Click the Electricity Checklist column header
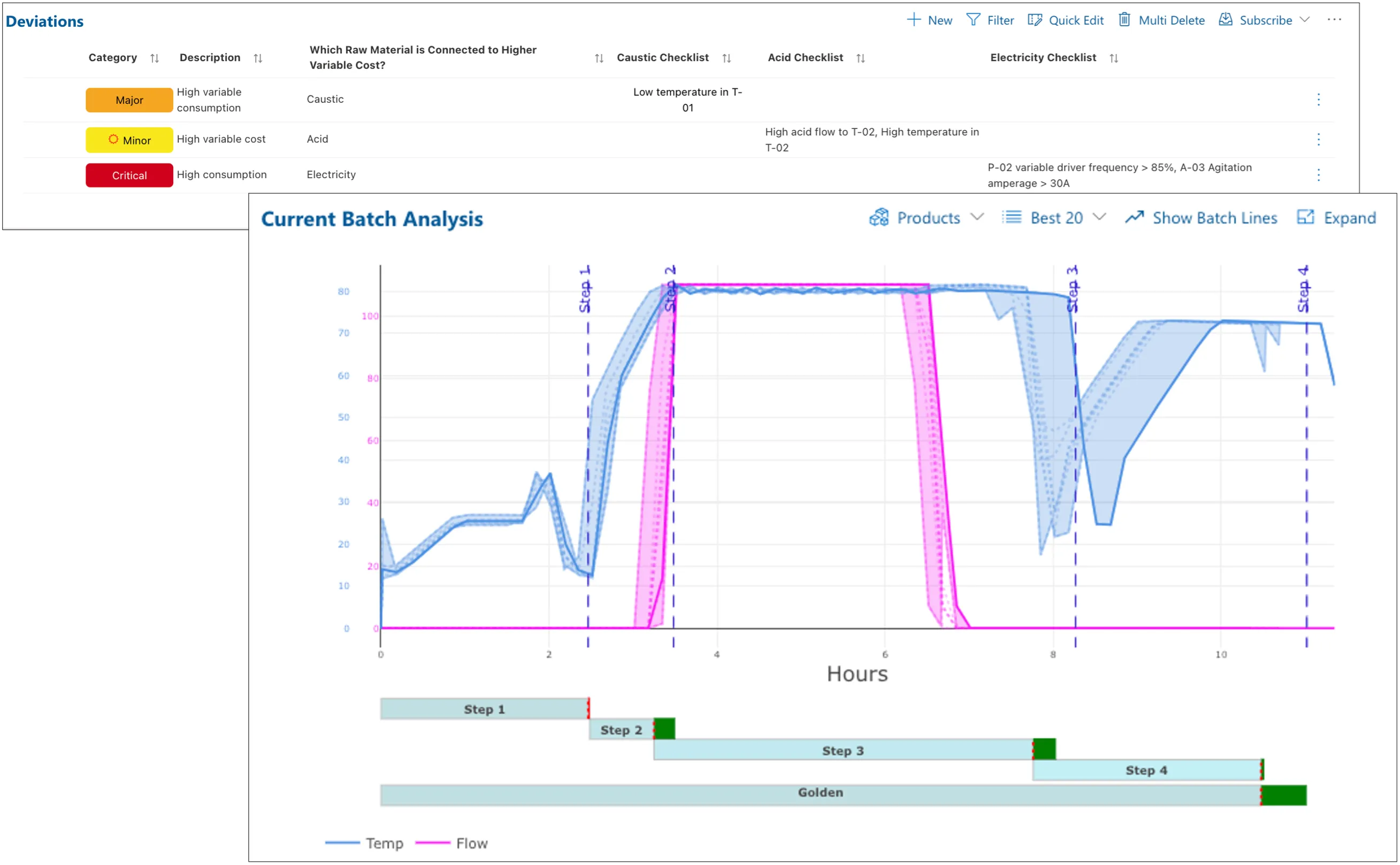Viewport: 1400px width, 865px height. 1043,58
